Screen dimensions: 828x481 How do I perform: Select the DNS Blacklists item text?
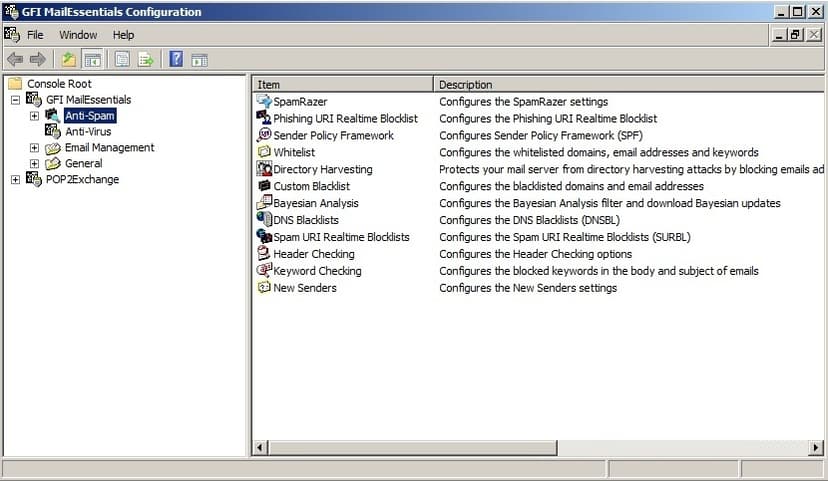[306, 220]
